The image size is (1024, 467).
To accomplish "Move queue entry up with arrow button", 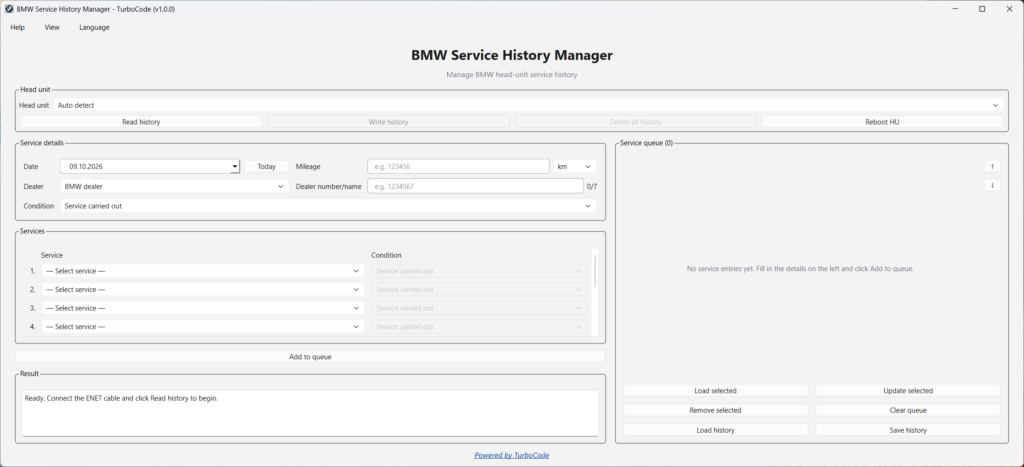I will pos(992,167).
